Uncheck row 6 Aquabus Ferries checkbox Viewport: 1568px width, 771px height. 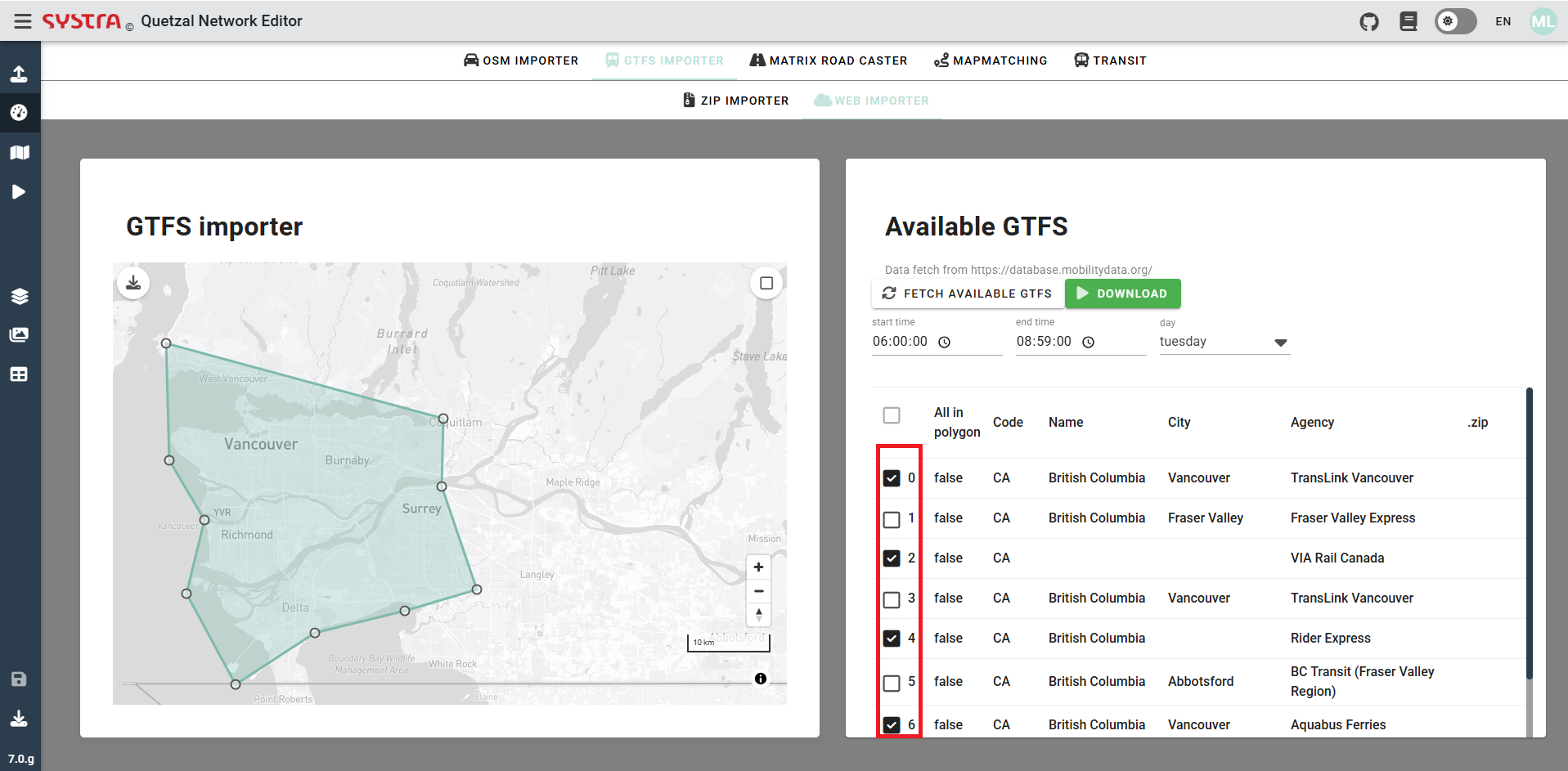click(892, 724)
